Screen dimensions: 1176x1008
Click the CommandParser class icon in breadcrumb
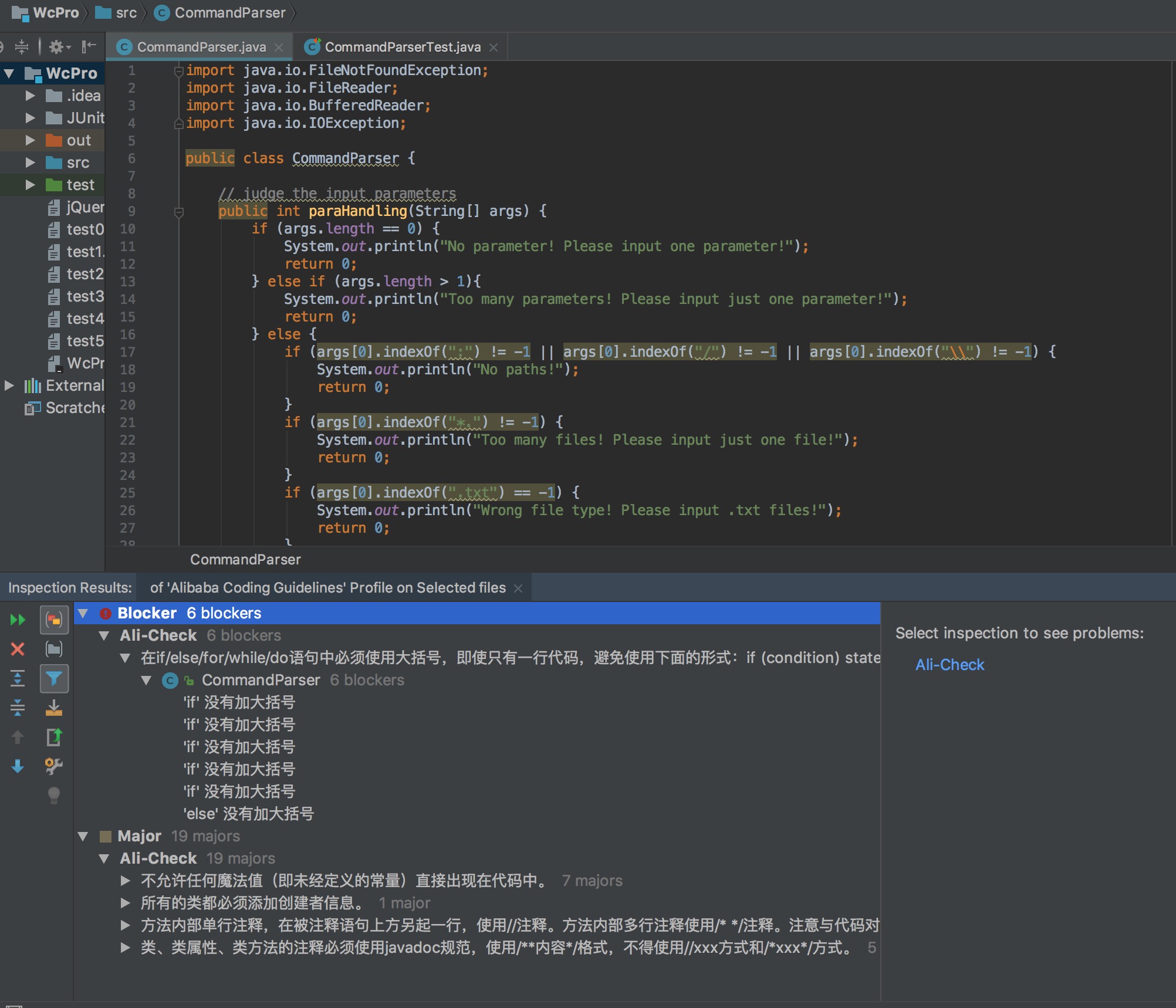point(162,13)
